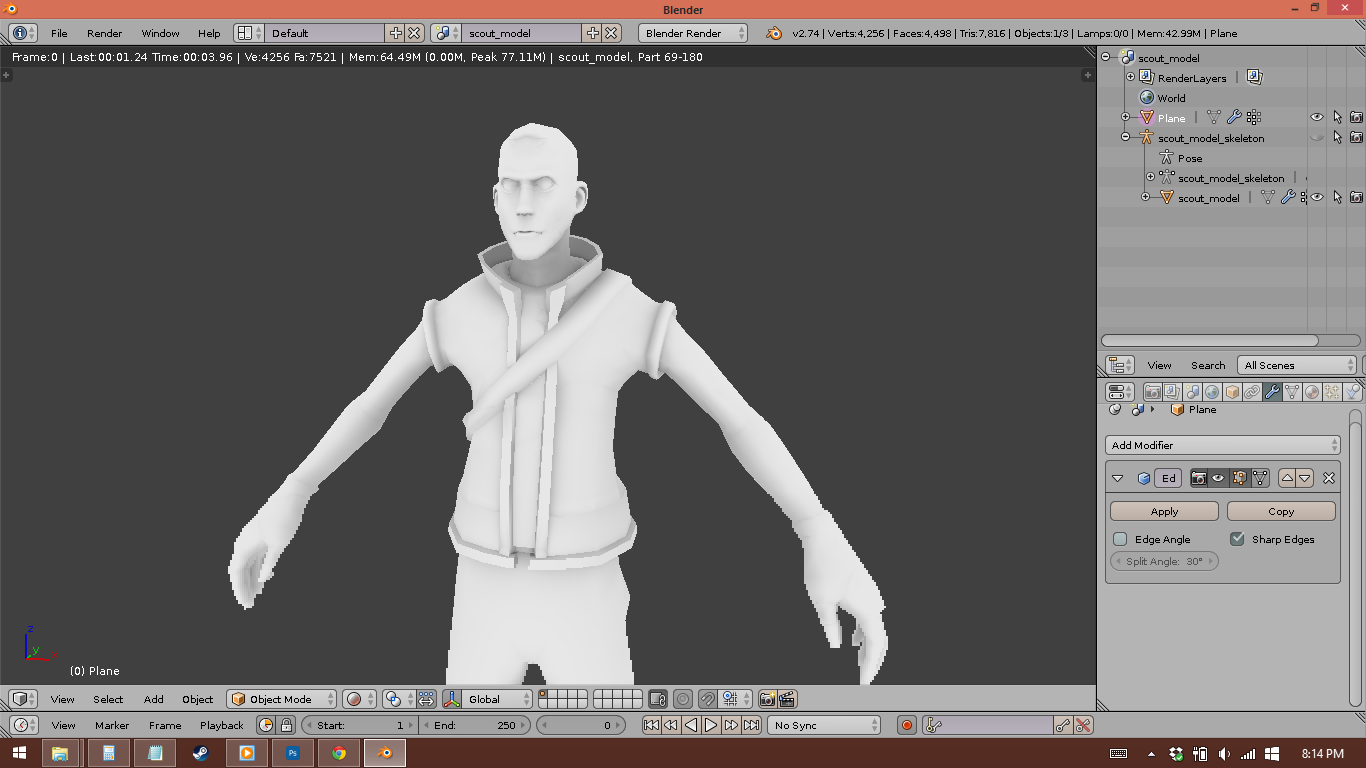The width and height of the screenshot is (1366, 768).
Task: Remove the Edge Split modifier with X
Action: (1329, 478)
